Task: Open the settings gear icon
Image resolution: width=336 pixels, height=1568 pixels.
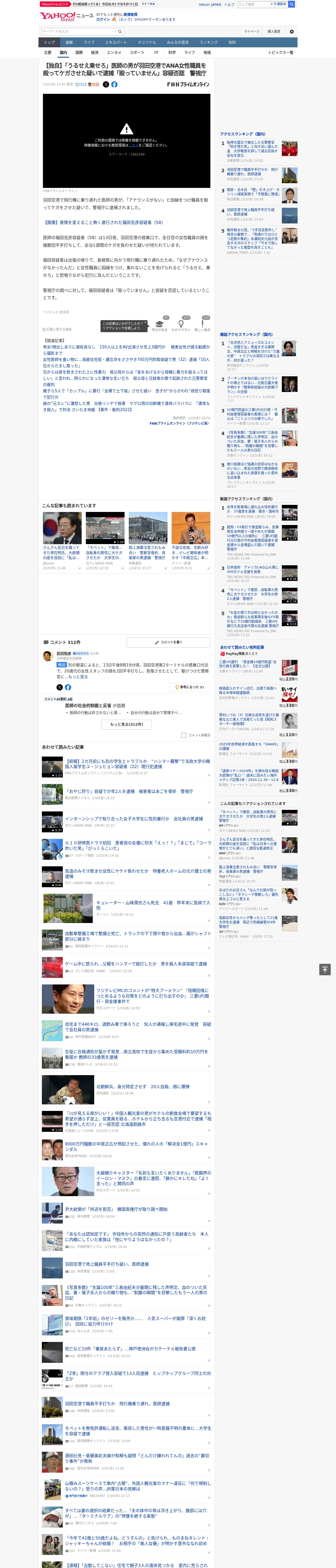Action: 291,32
